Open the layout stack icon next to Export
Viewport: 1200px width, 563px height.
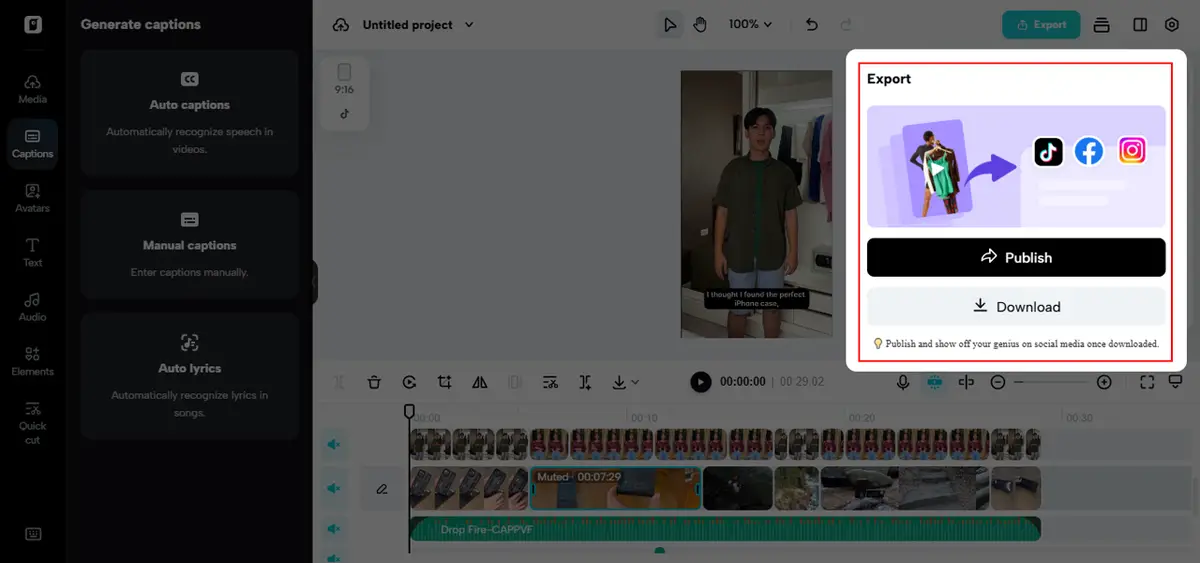[x=1101, y=25]
